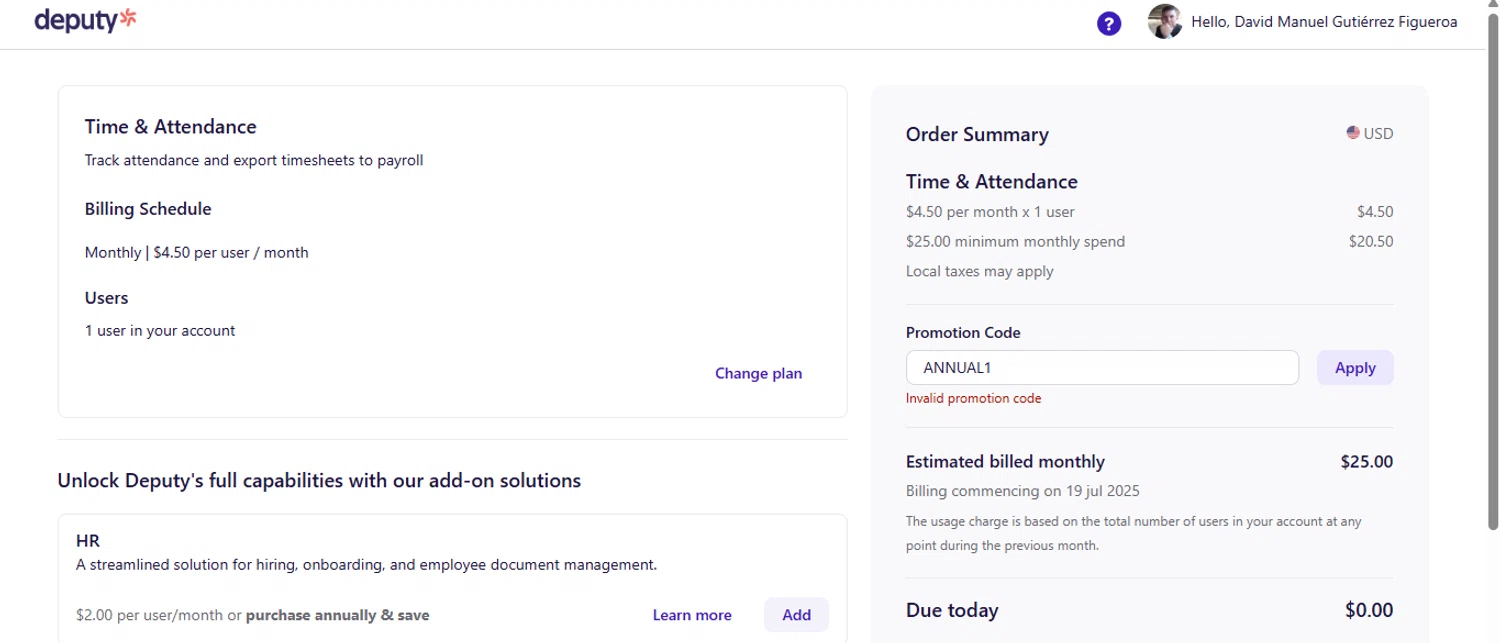This screenshot has height=643, width=1500.
Task: Click 'Invalid promotion code' error message
Action: (x=973, y=398)
